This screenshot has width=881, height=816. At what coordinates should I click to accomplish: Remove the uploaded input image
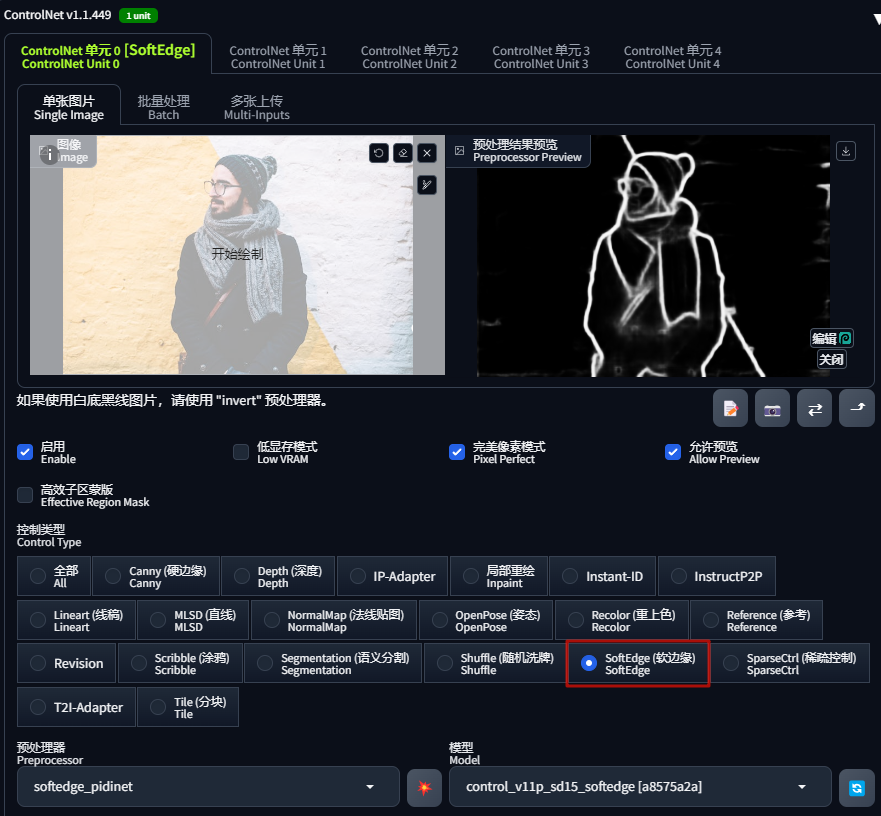(427, 153)
